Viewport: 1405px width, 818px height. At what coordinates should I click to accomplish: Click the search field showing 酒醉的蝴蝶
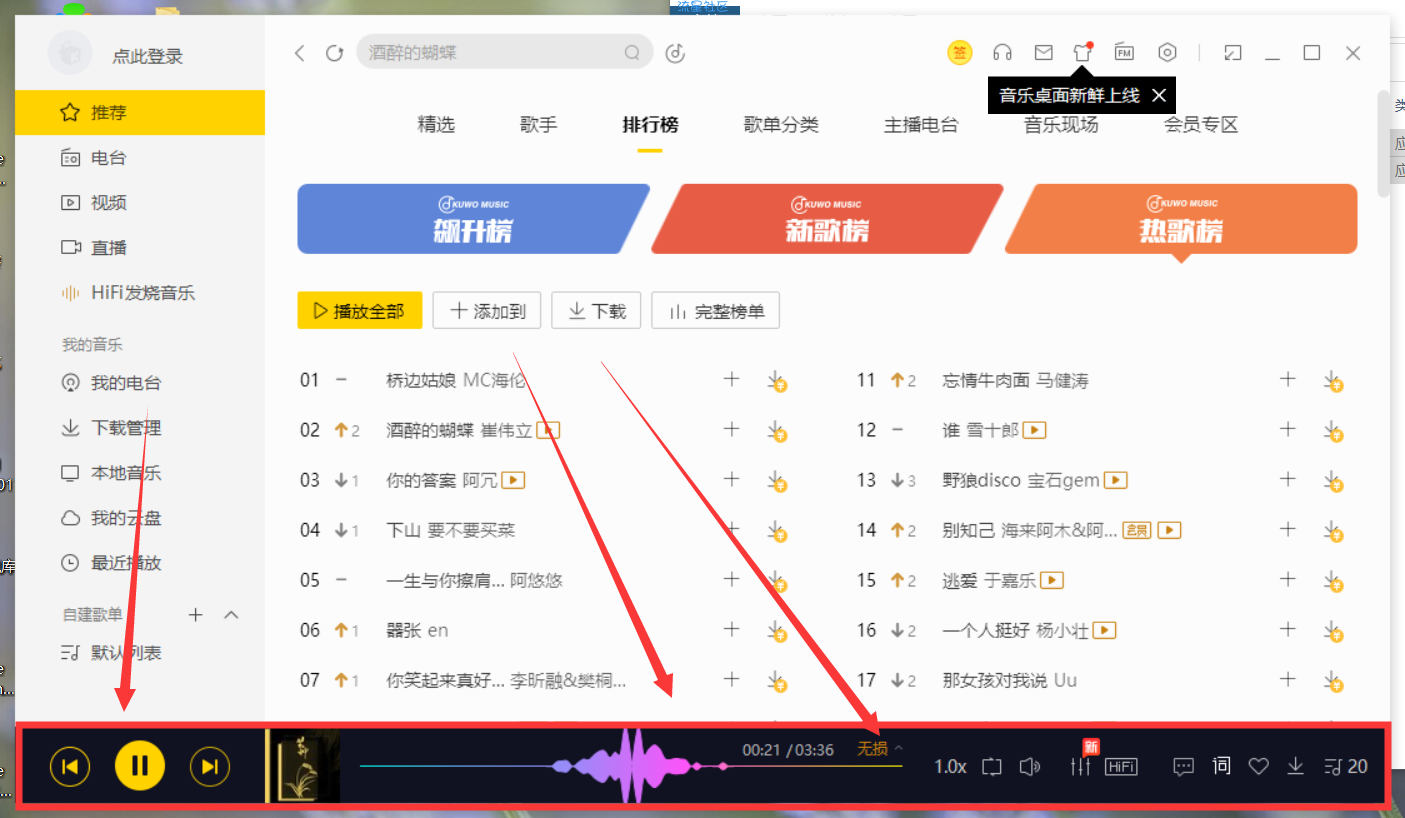(x=505, y=52)
